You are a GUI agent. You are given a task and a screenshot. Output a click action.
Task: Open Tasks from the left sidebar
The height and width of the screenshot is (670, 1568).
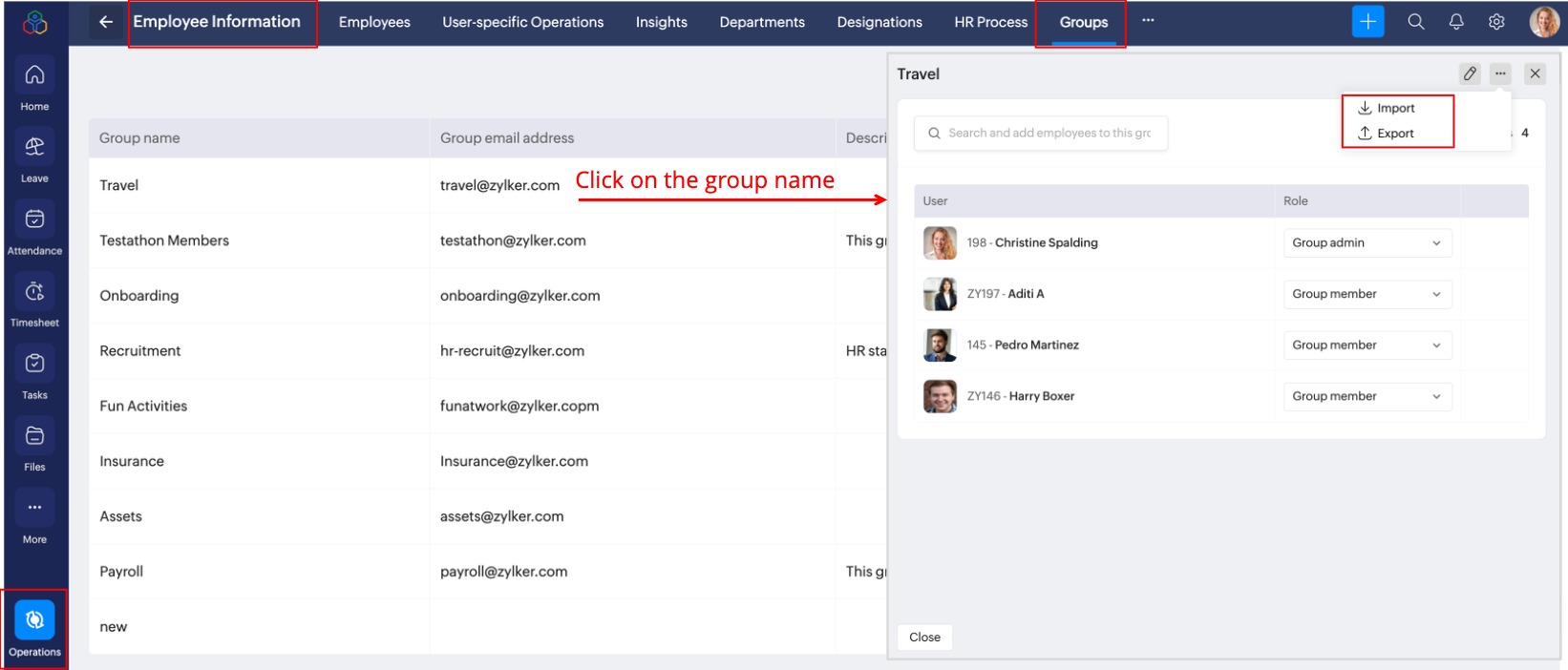click(x=34, y=372)
